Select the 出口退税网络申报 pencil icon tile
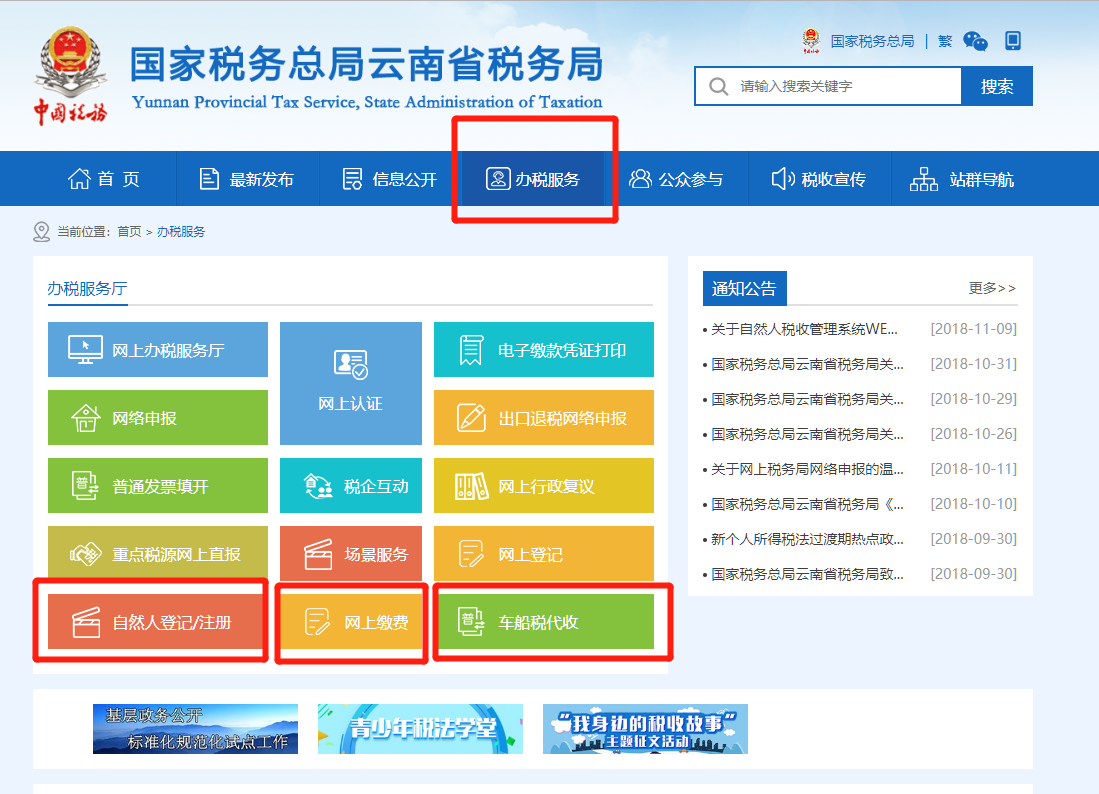The width and height of the screenshot is (1099, 794). click(x=544, y=418)
